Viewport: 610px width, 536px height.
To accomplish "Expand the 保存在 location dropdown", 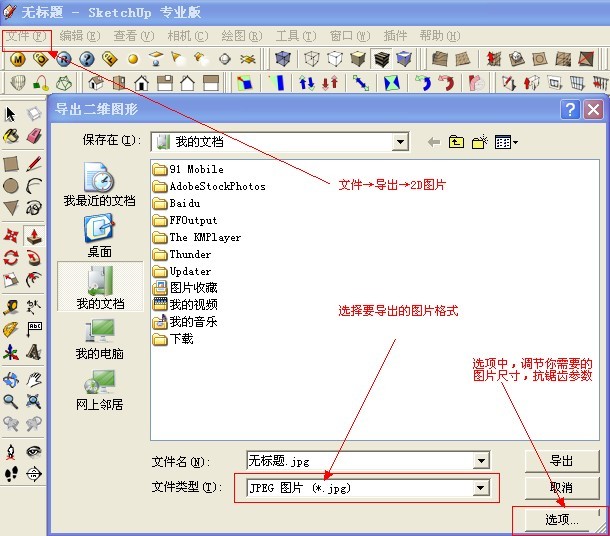I will click(x=400, y=142).
